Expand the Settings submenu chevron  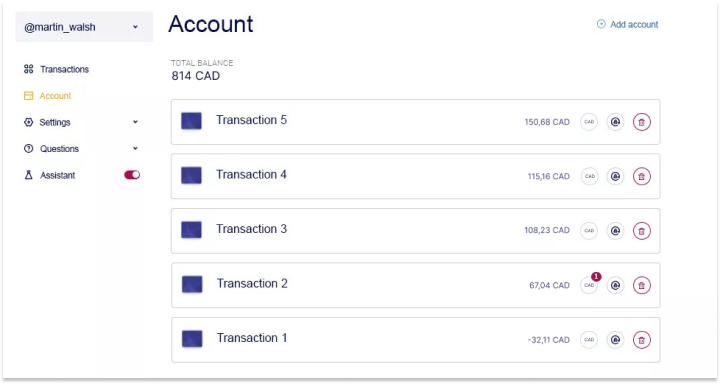[135, 122]
